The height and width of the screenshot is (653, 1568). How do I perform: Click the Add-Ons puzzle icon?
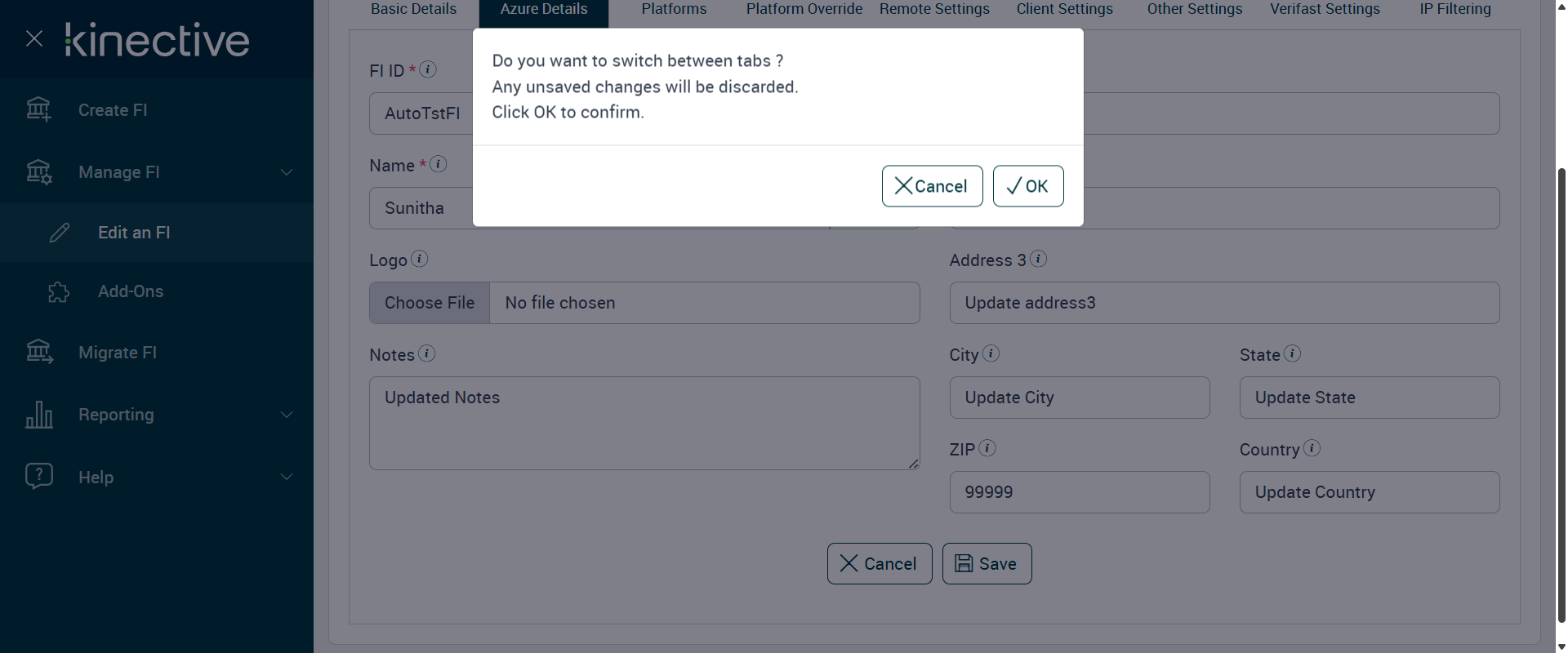click(x=59, y=291)
